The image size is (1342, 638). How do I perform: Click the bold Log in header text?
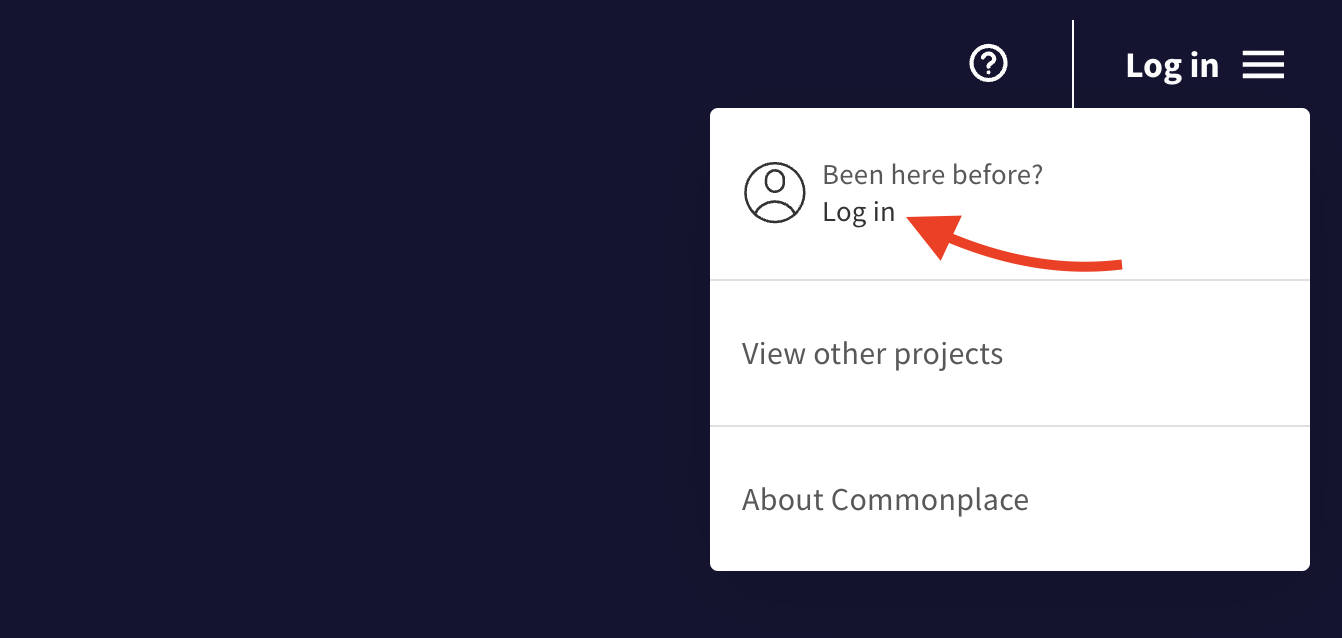[1171, 66]
